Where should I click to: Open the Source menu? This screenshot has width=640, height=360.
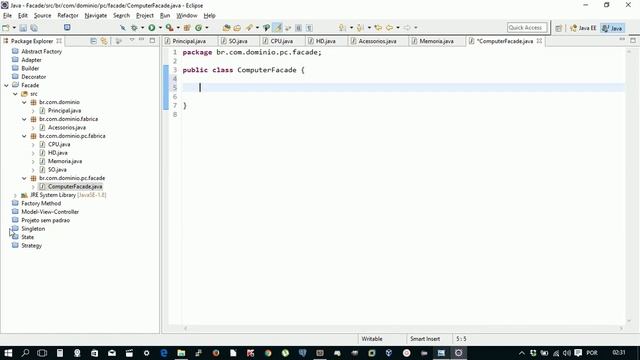coord(42,16)
